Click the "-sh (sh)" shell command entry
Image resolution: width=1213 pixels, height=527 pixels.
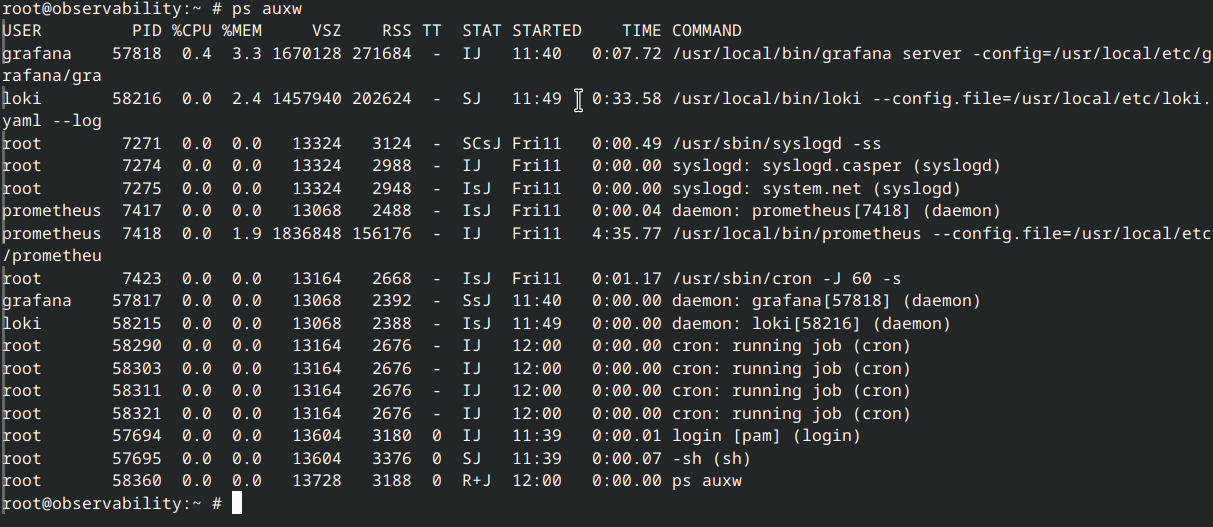pyautogui.click(x=711, y=459)
